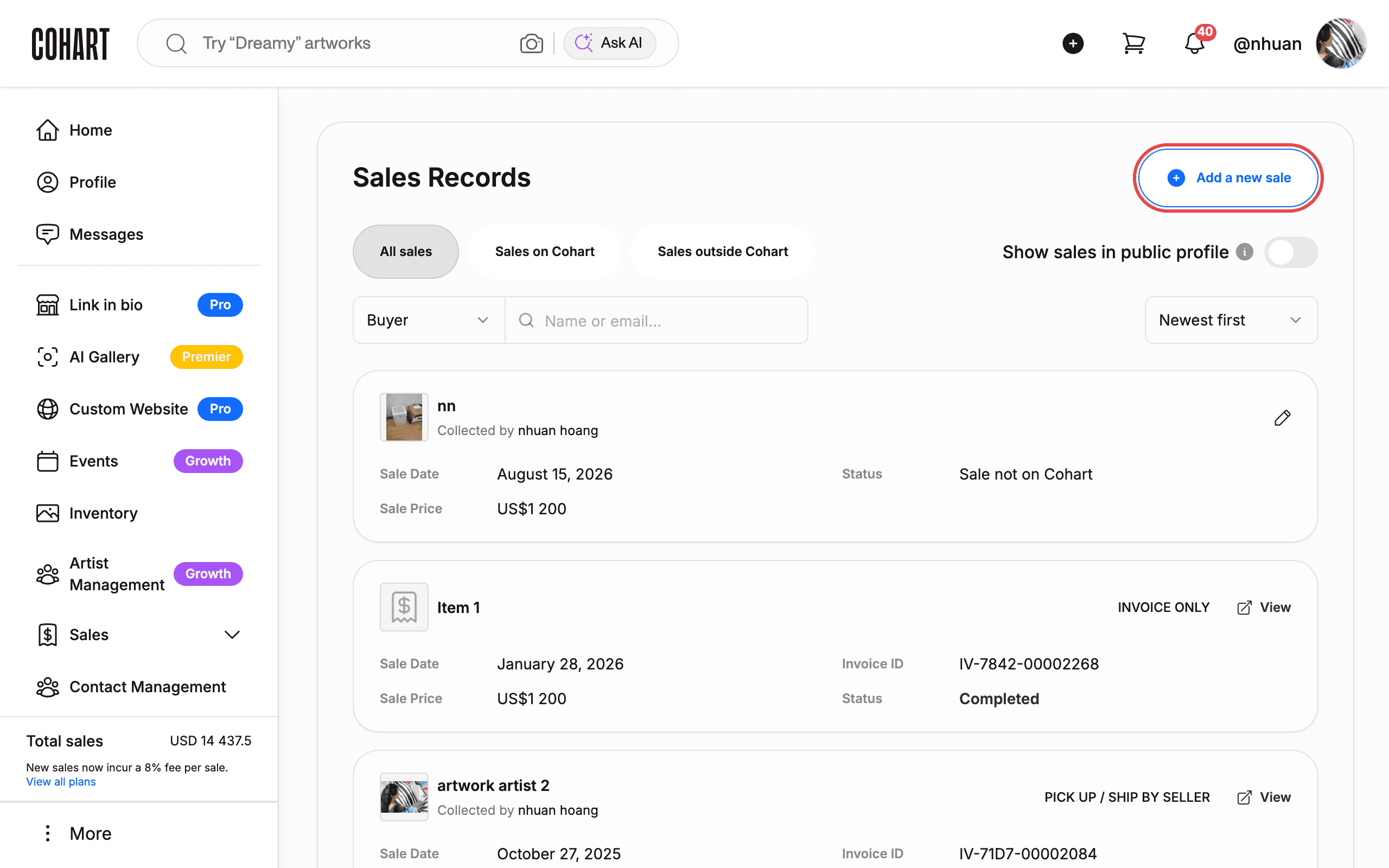Screen dimensions: 1389x868
Task: Click the Ask AI button
Action: coord(609,43)
